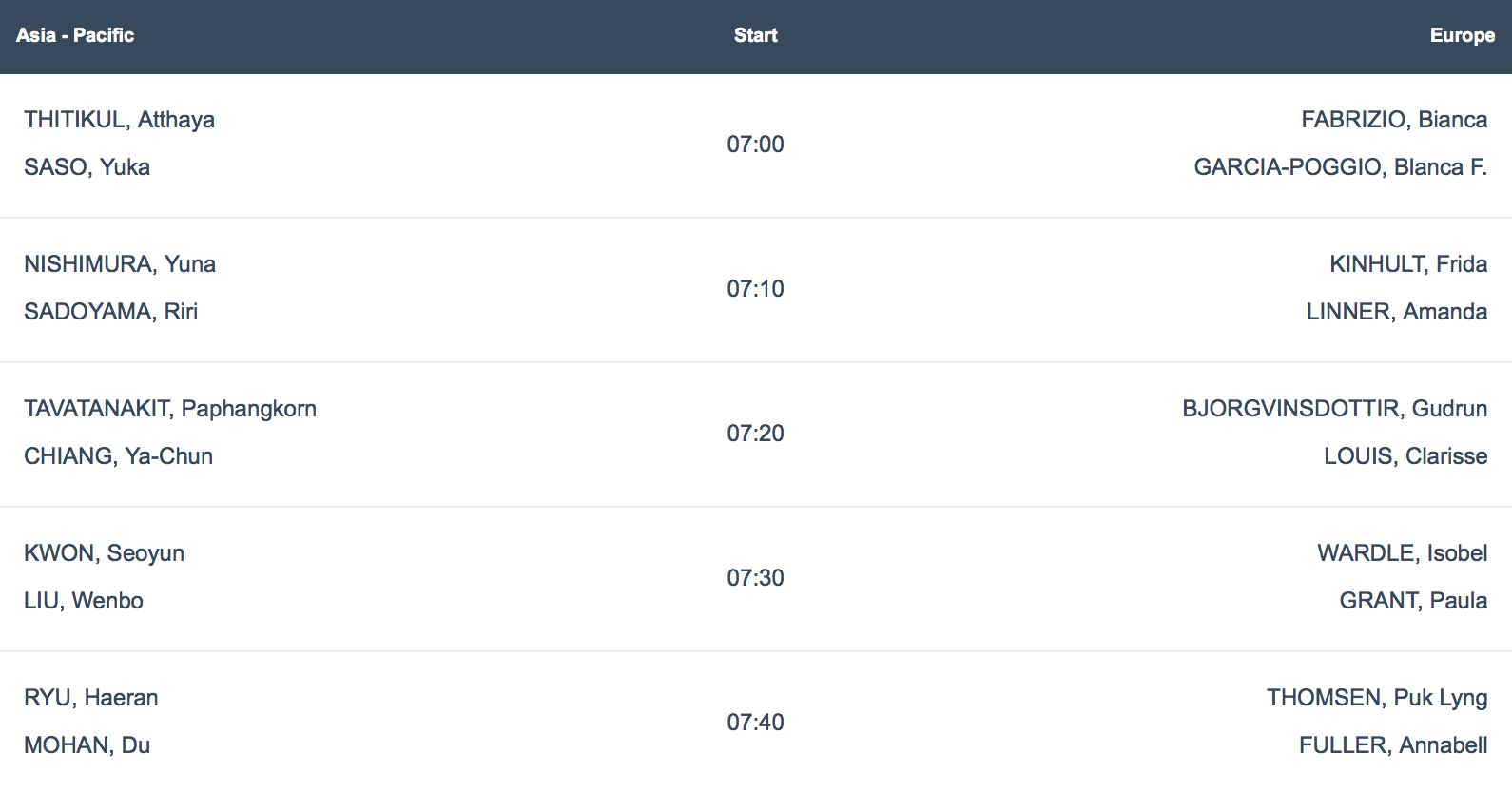The height and width of the screenshot is (792, 1512).
Task: Click the Europe column header
Action: coord(1463,35)
